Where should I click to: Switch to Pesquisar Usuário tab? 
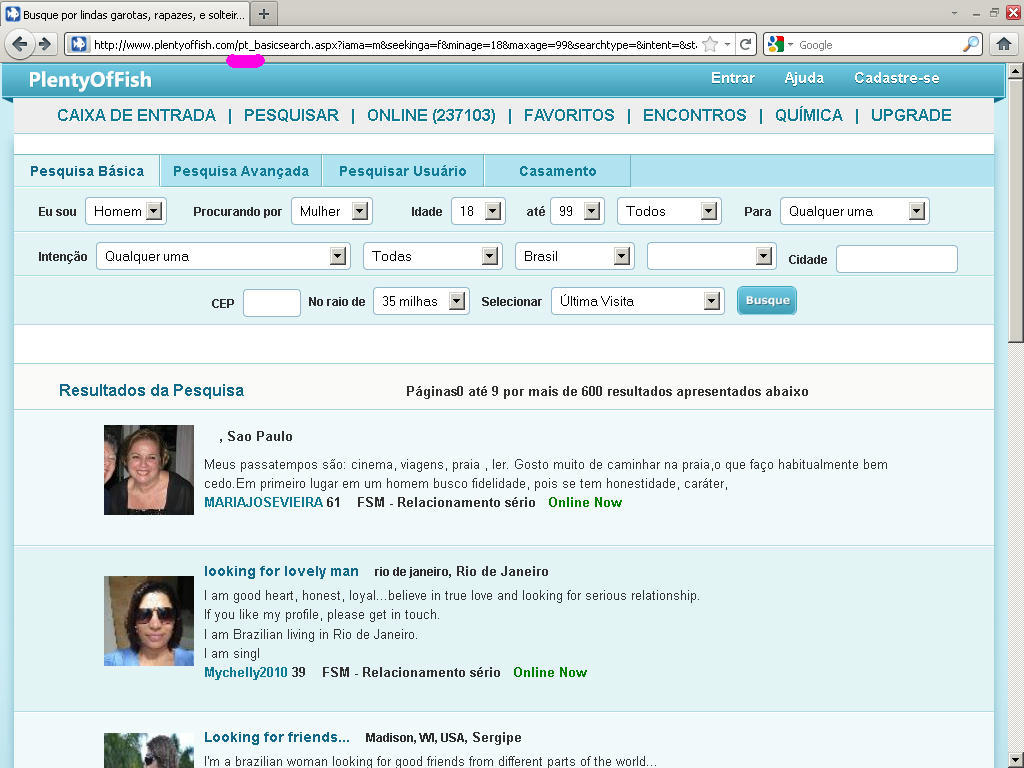(x=402, y=171)
